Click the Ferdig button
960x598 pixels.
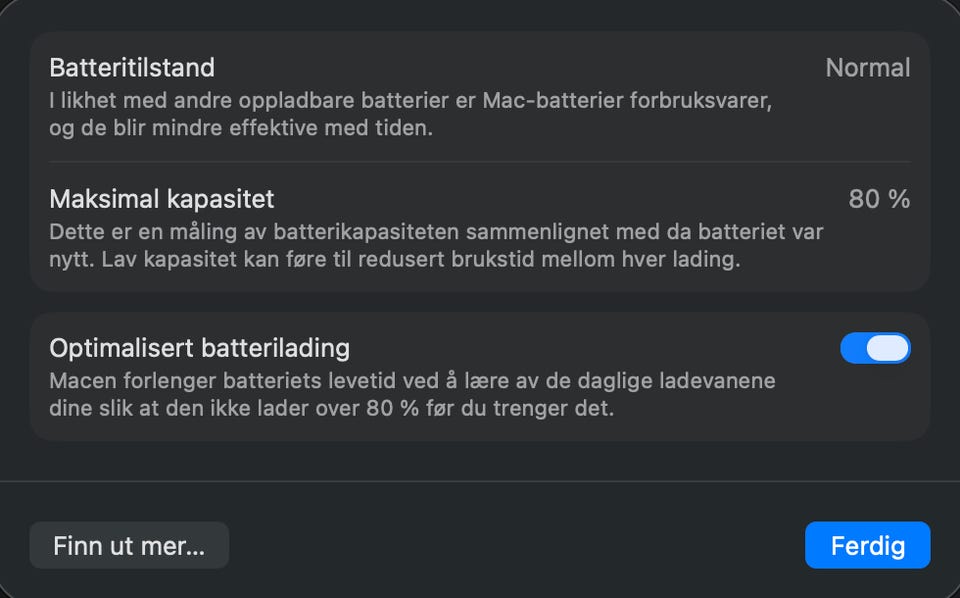coord(867,546)
